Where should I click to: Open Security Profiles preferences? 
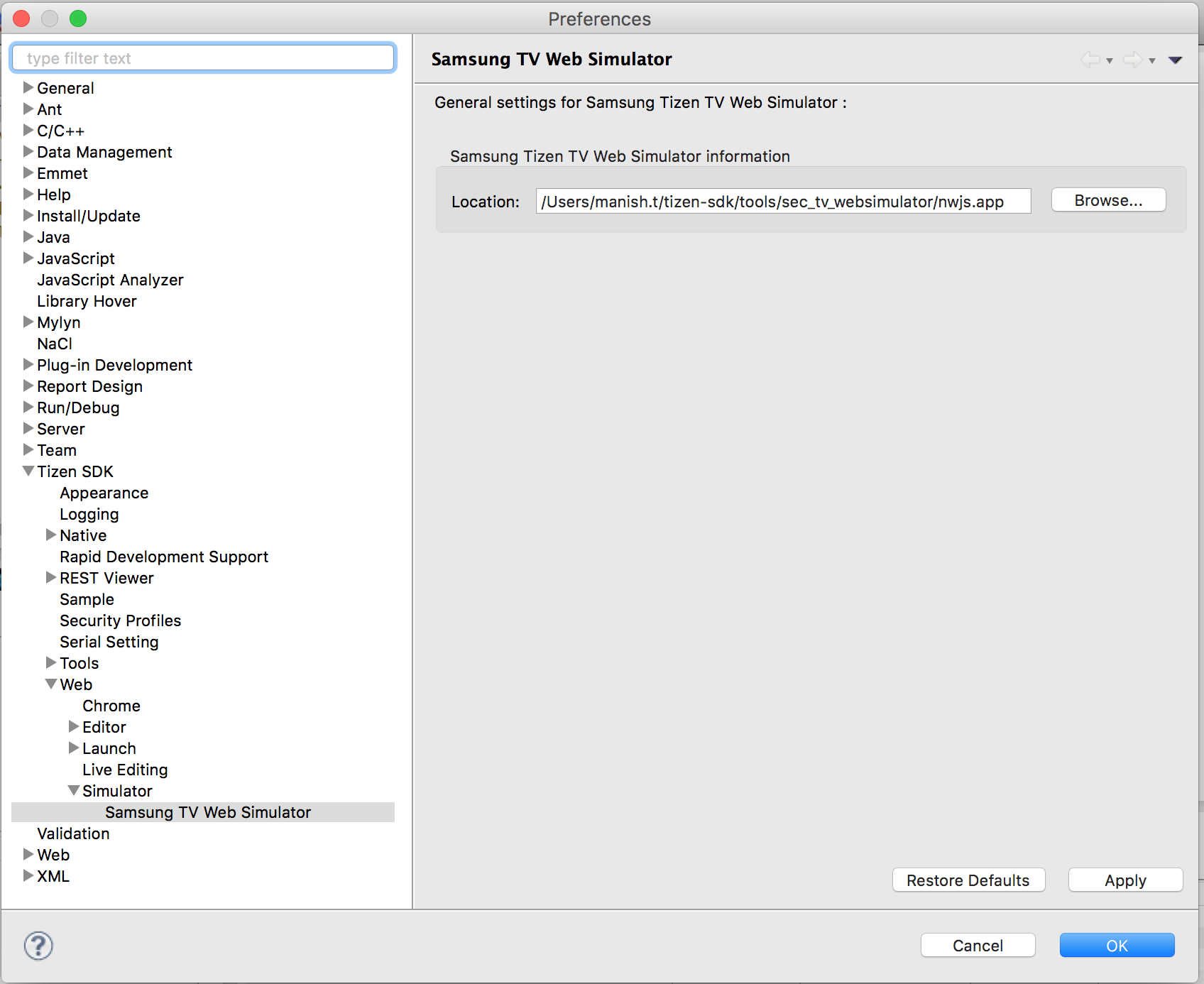(121, 621)
